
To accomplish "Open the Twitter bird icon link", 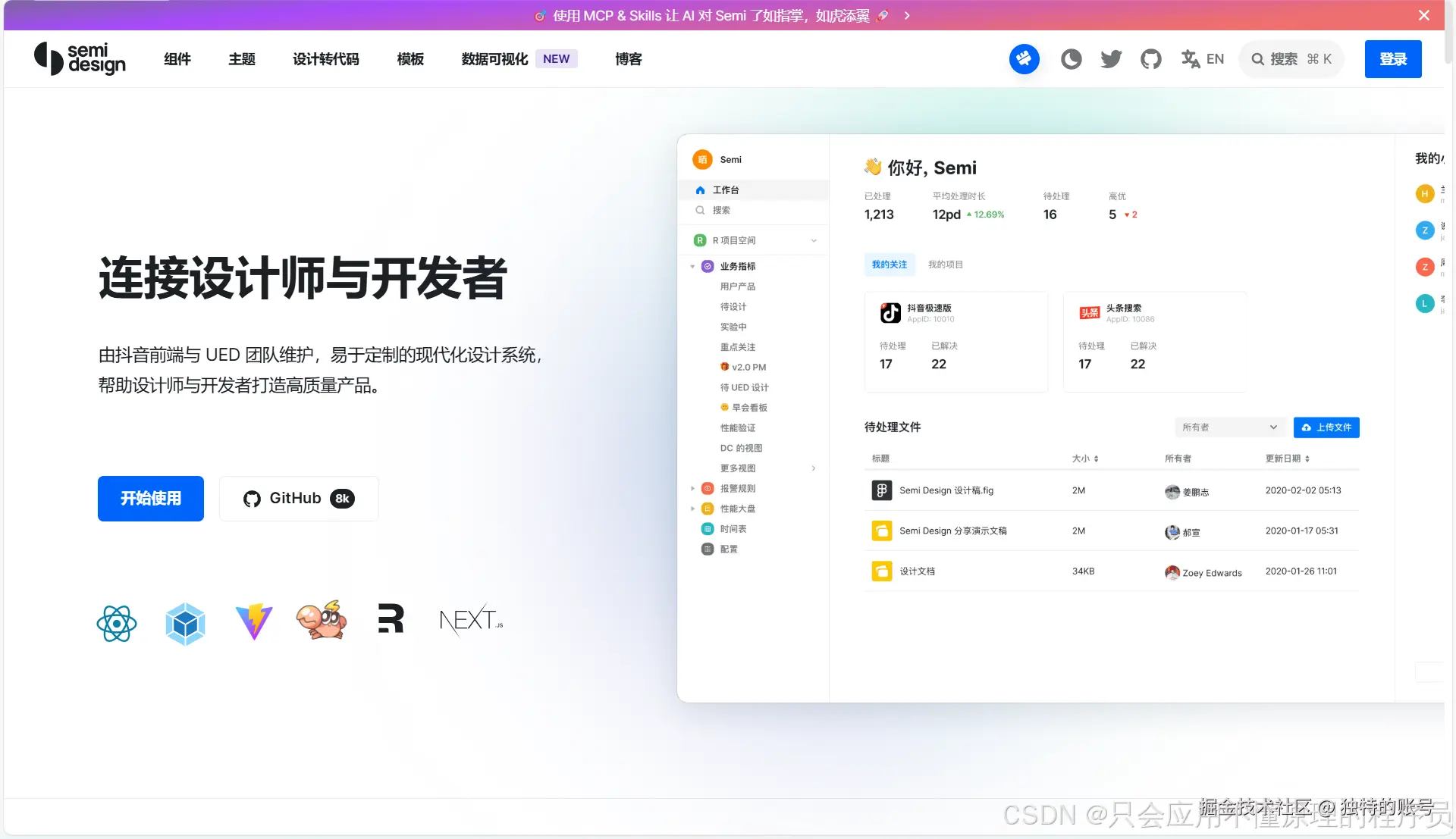I will tap(1111, 59).
